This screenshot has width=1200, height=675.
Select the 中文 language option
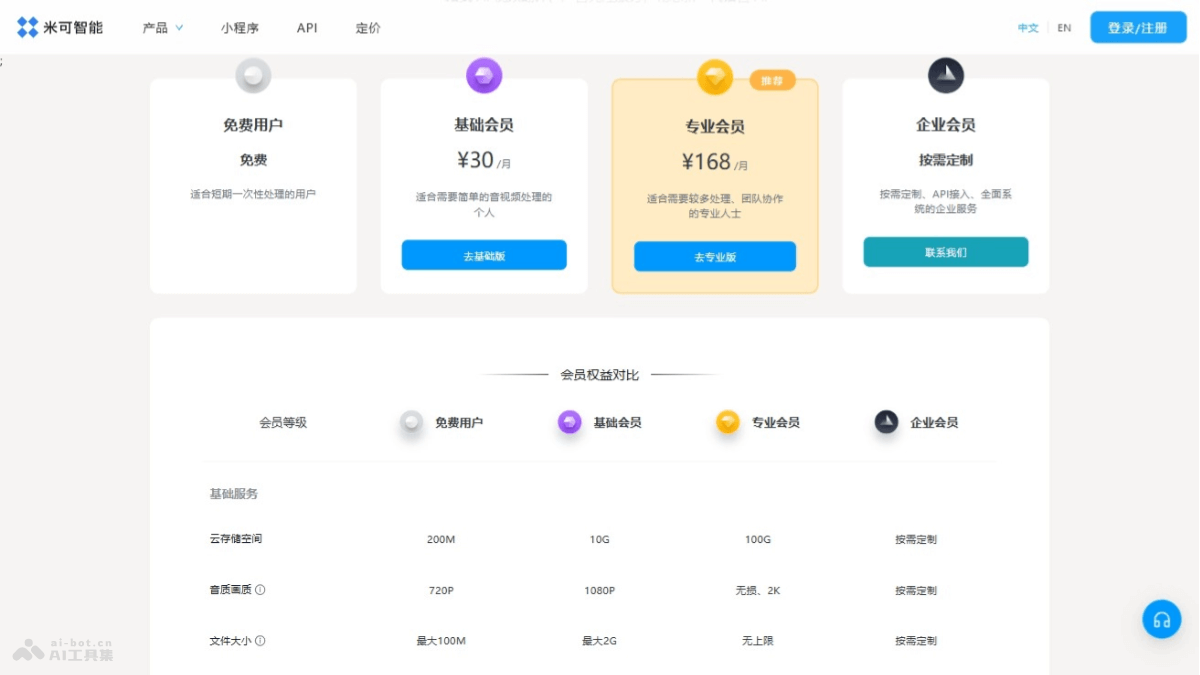click(1028, 28)
